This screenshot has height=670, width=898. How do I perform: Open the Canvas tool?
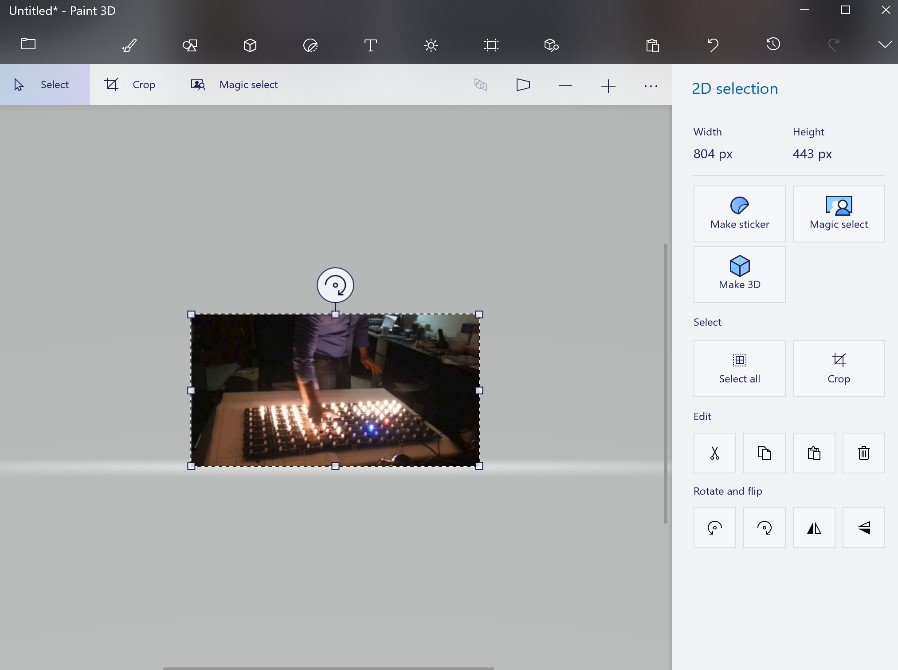(x=491, y=45)
